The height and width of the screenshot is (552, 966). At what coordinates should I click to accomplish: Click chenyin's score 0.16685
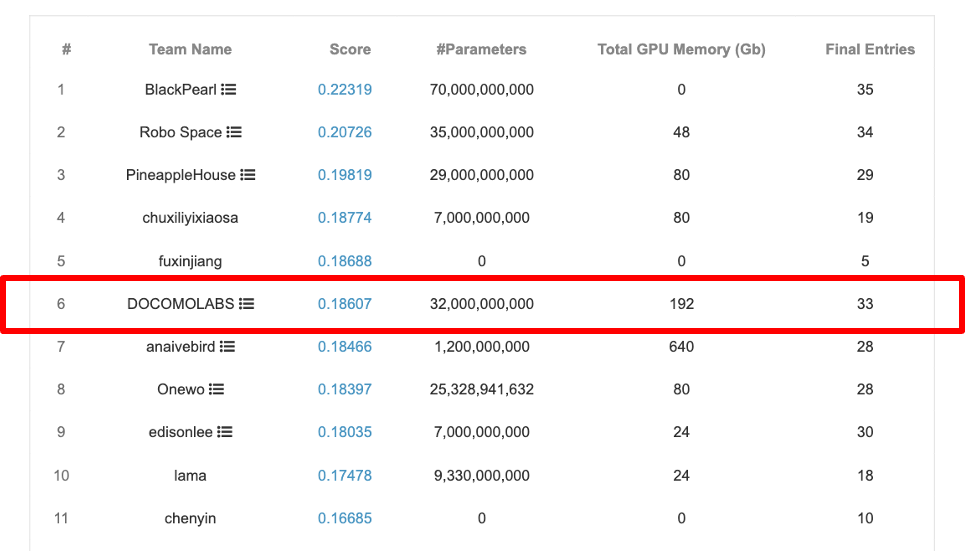tap(344, 518)
